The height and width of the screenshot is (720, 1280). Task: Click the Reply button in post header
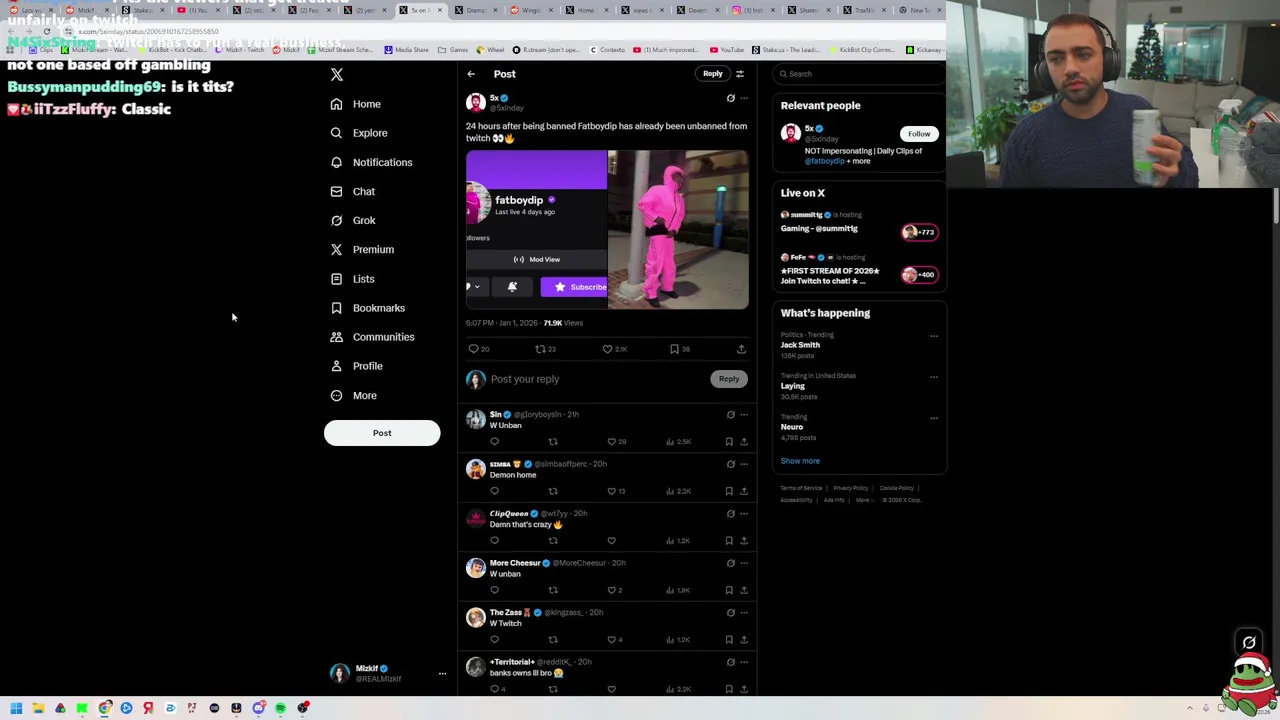[712, 74]
